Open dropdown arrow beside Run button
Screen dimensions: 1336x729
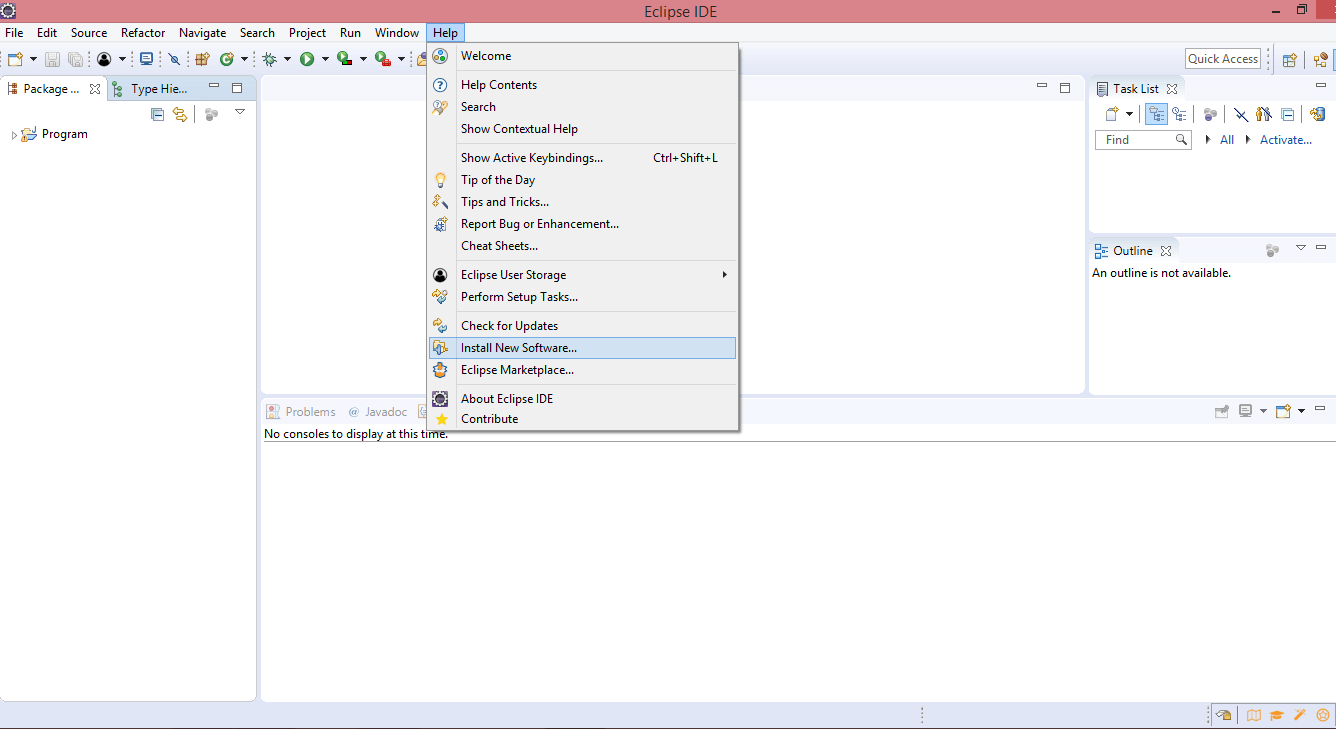point(325,59)
